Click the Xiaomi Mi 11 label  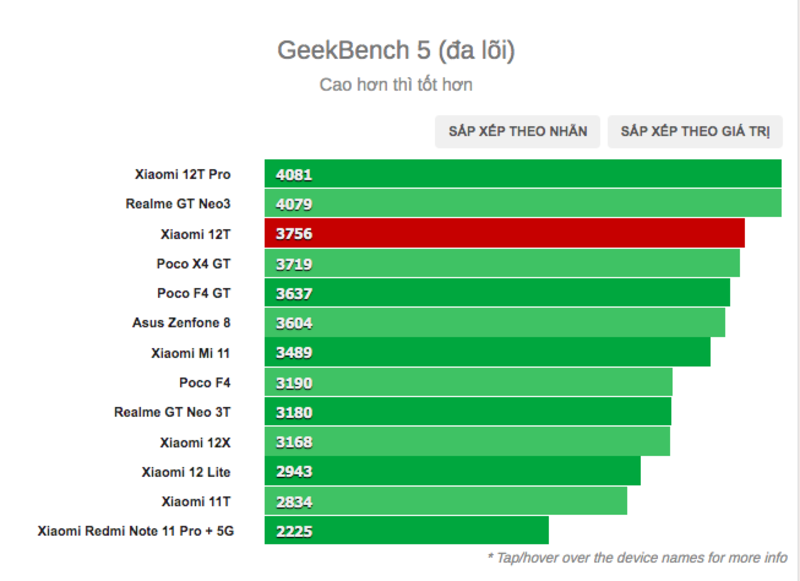[x=191, y=353]
